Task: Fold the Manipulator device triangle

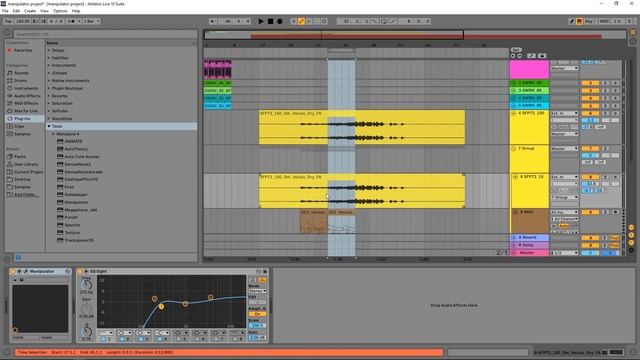Action: (x=19, y=271)
